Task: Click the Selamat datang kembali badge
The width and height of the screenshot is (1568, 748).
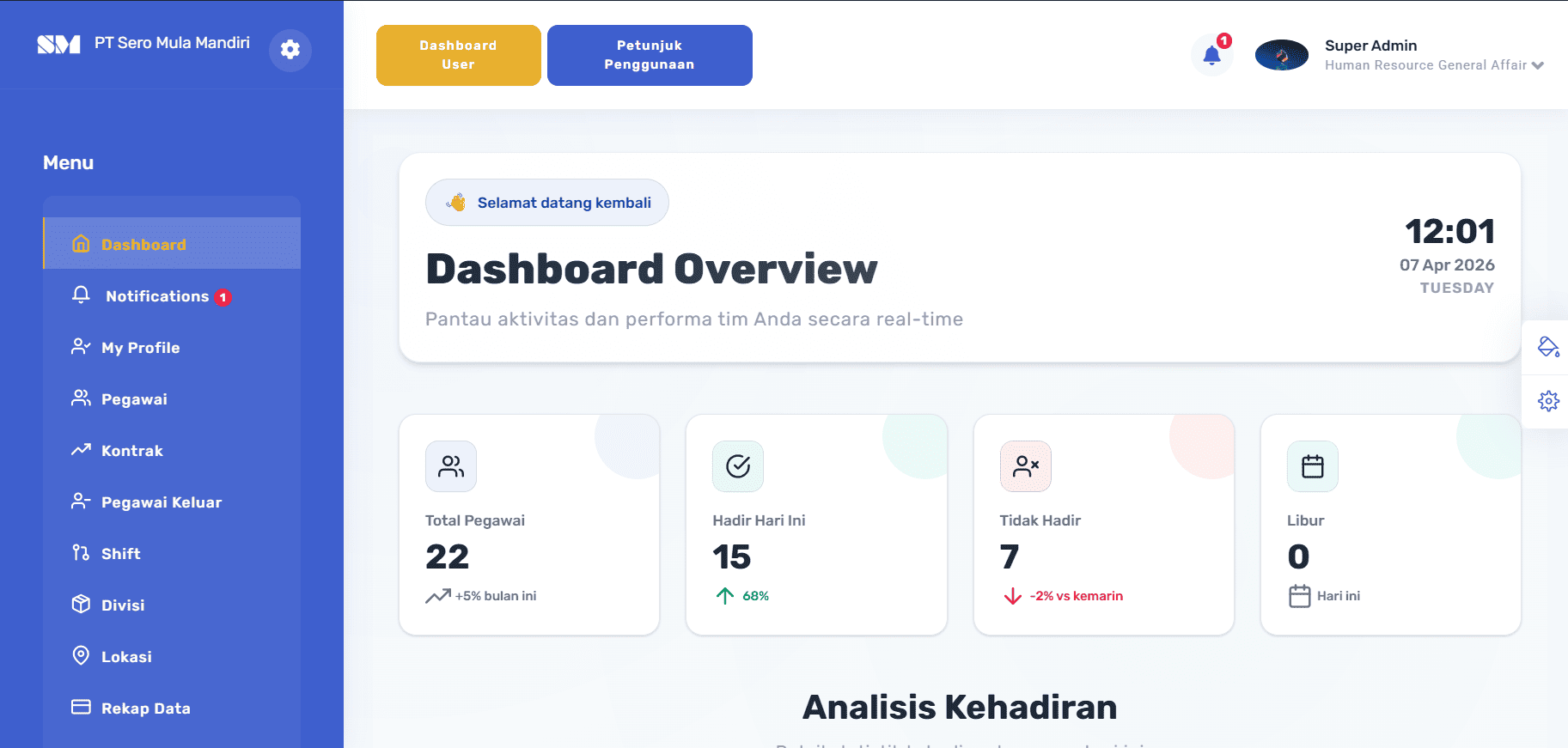Action: [547, 203]
